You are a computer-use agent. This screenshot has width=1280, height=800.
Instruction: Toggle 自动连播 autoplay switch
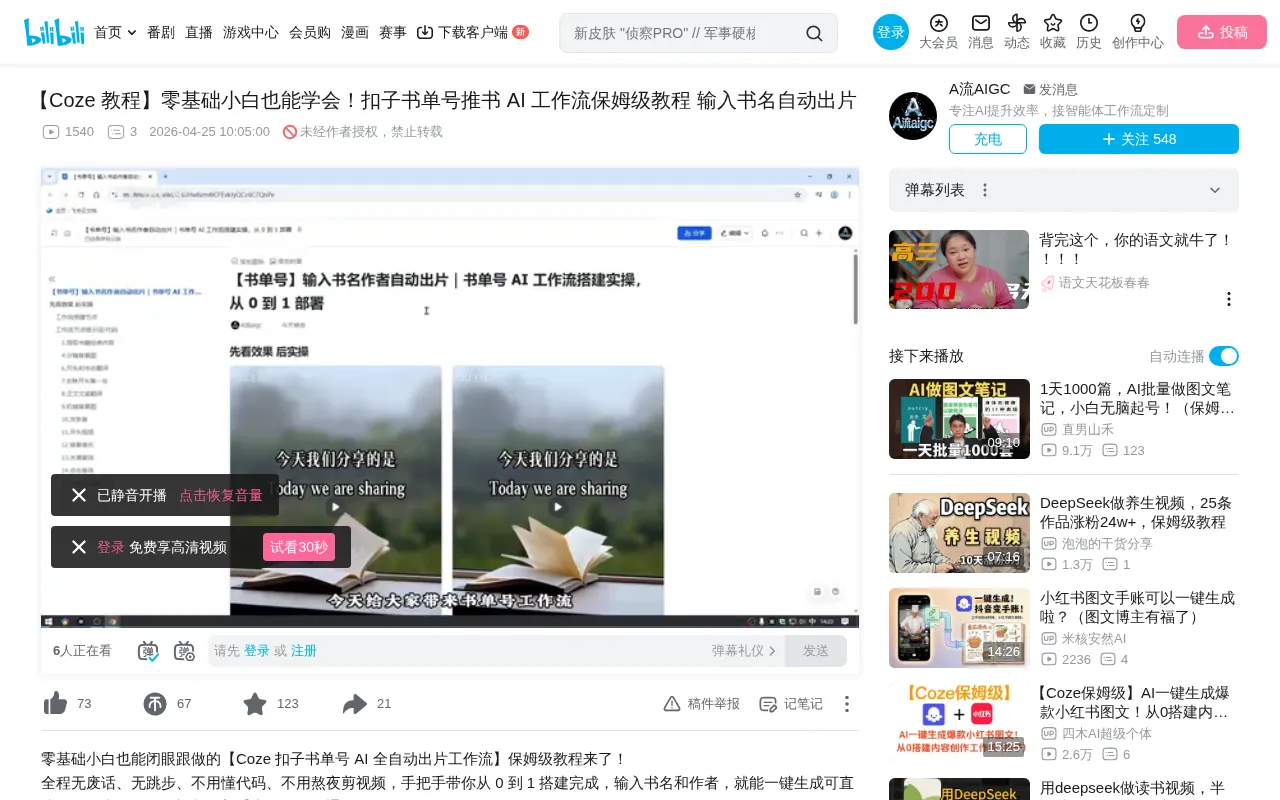pyautogui.click(x=1224, y=356)
